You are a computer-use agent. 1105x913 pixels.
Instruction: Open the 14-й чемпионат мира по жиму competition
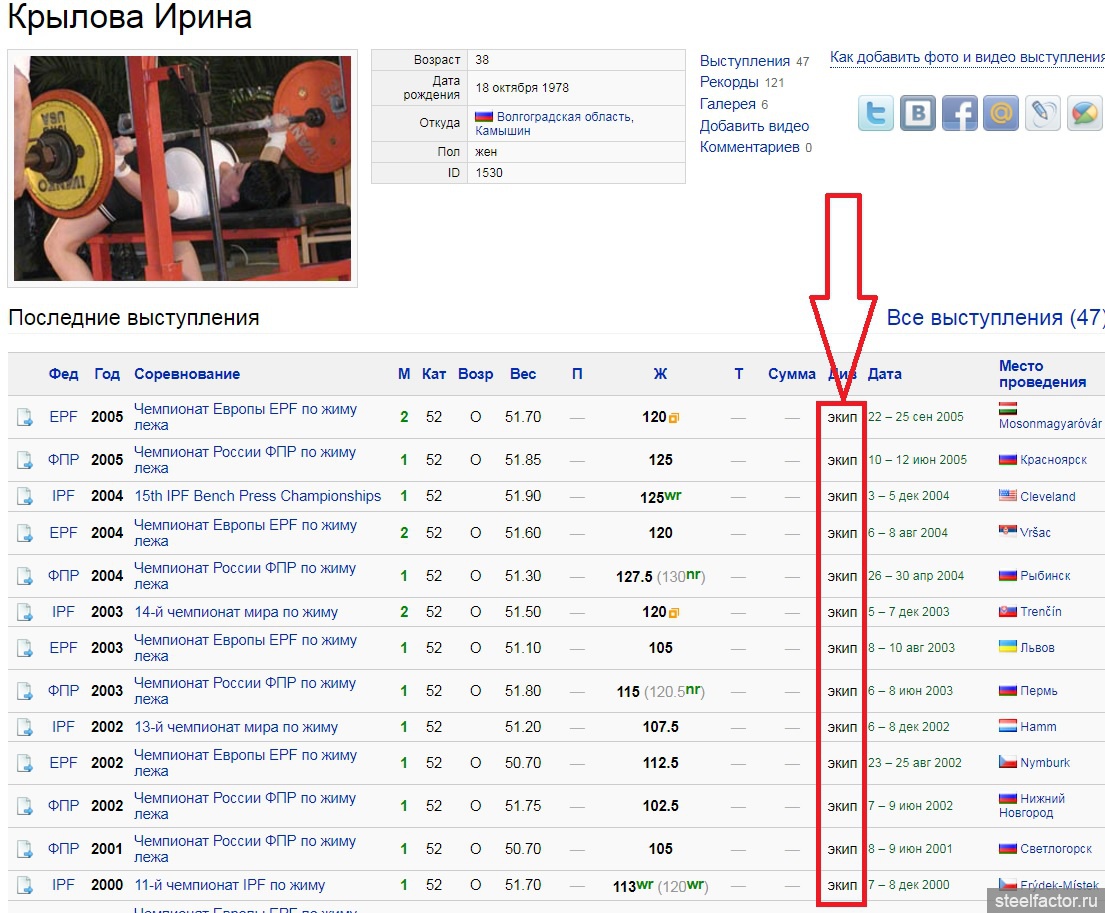236,612
